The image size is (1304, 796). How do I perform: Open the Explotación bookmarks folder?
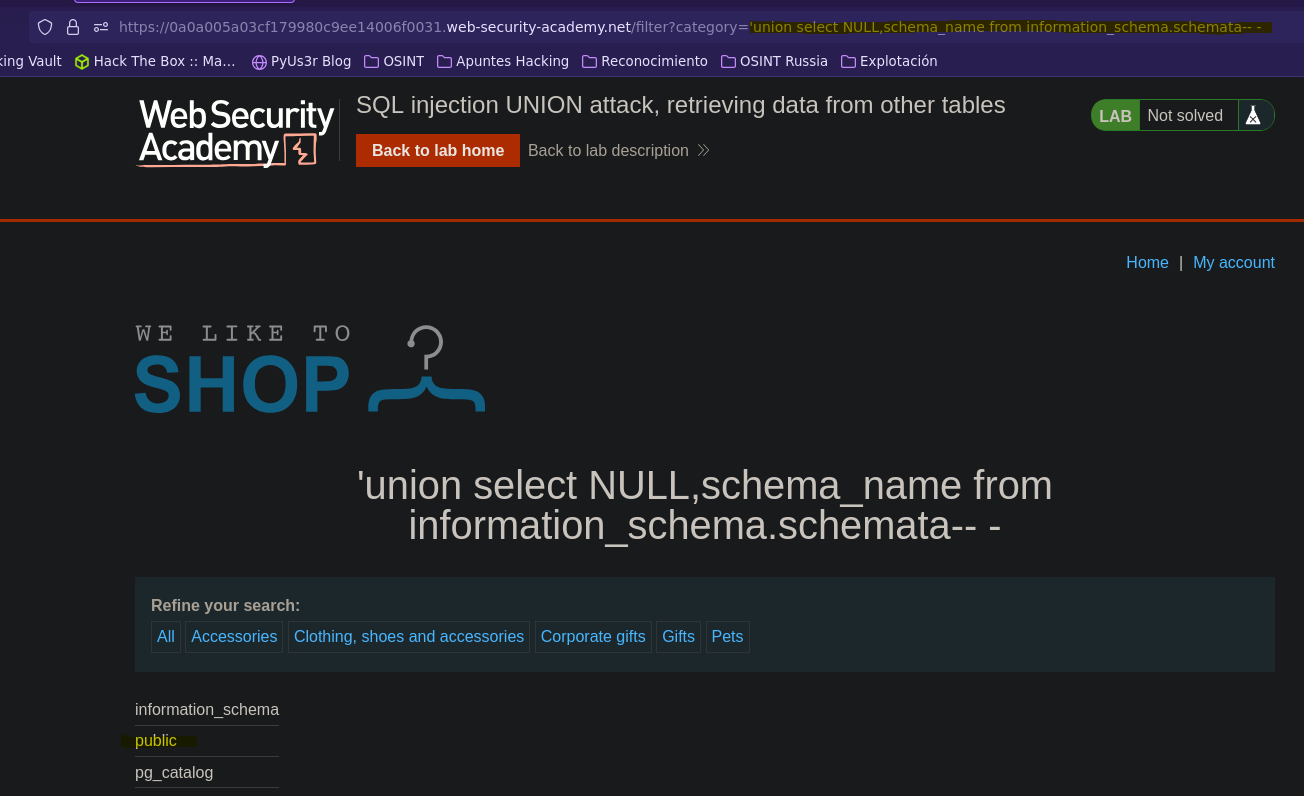[889, 61]
